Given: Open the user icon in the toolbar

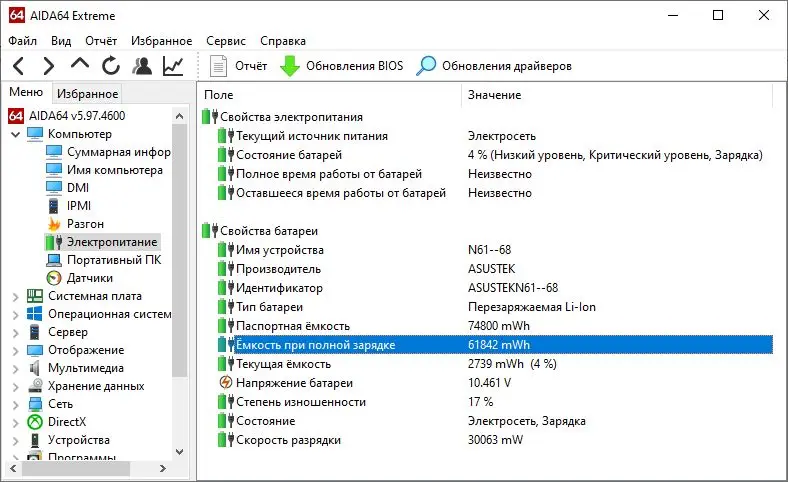Looking at the screenshot, I should [x=142, y=66].
